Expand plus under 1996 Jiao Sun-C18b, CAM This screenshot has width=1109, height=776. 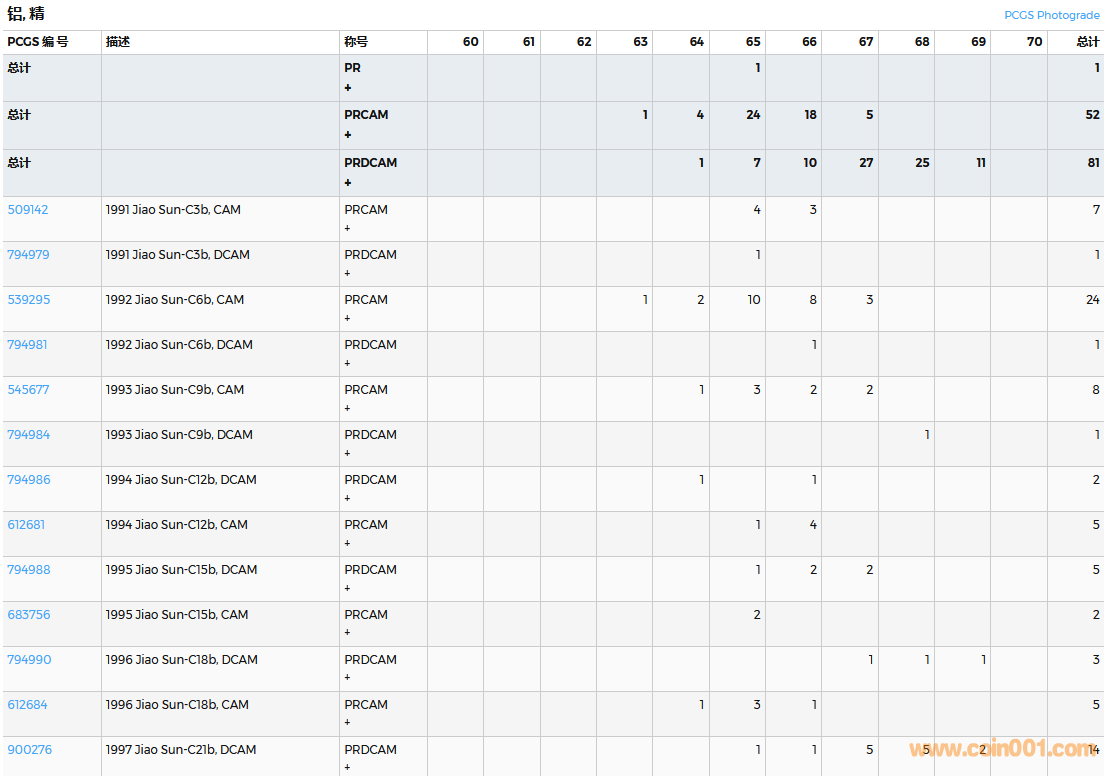pos(347,723)
